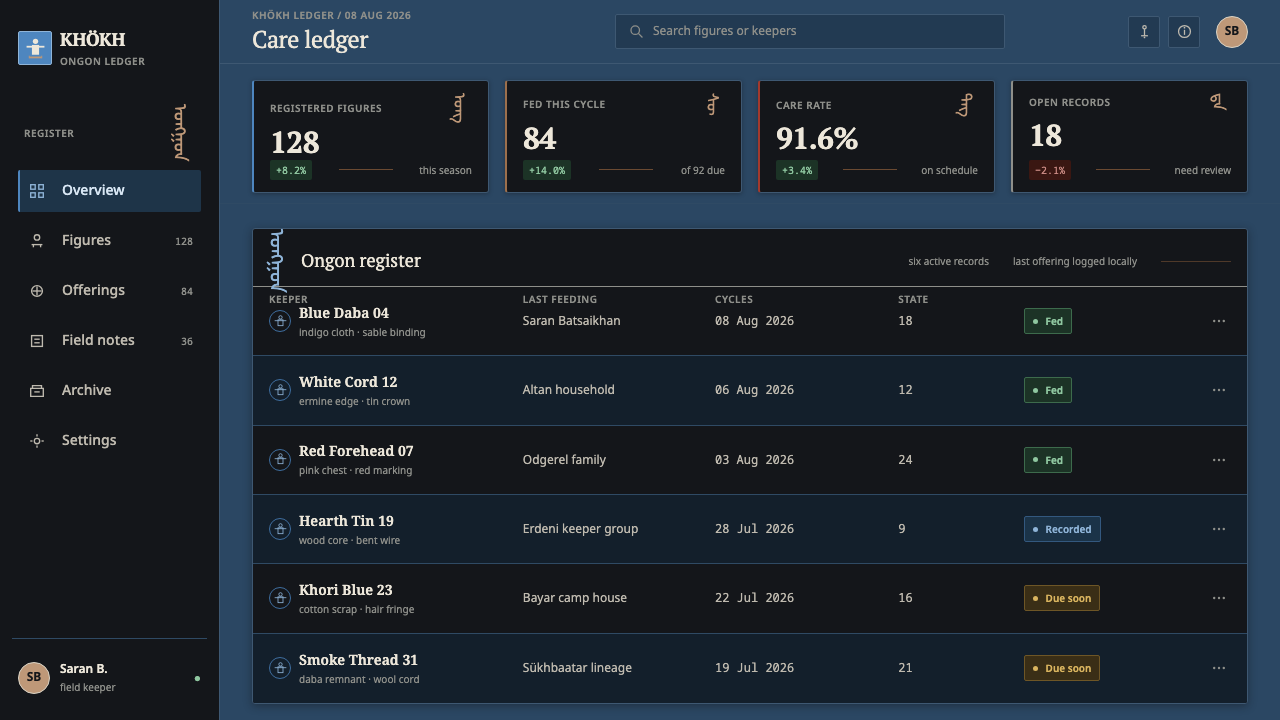This screenshot has width=1280, height=720.
Task: Open the more-options menu for Hearth Tin 19
Action: click(1219, 529)
